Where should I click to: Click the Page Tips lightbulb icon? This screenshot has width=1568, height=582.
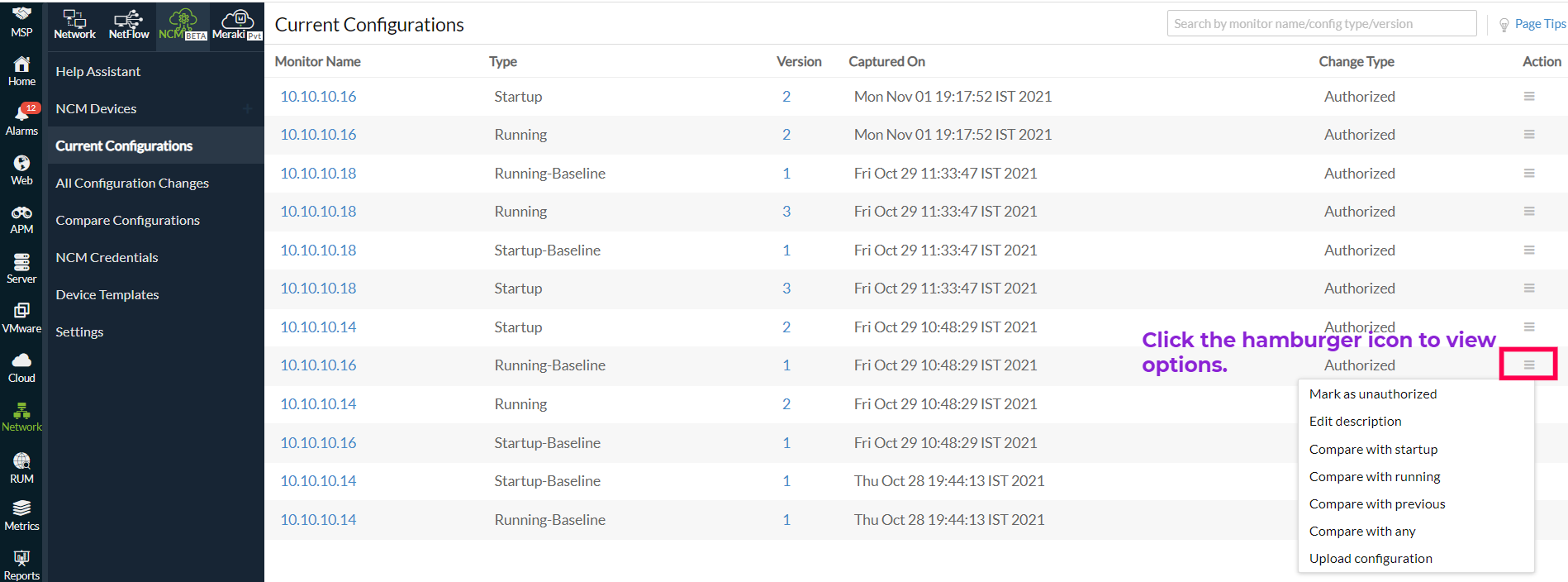(1504, 25)
